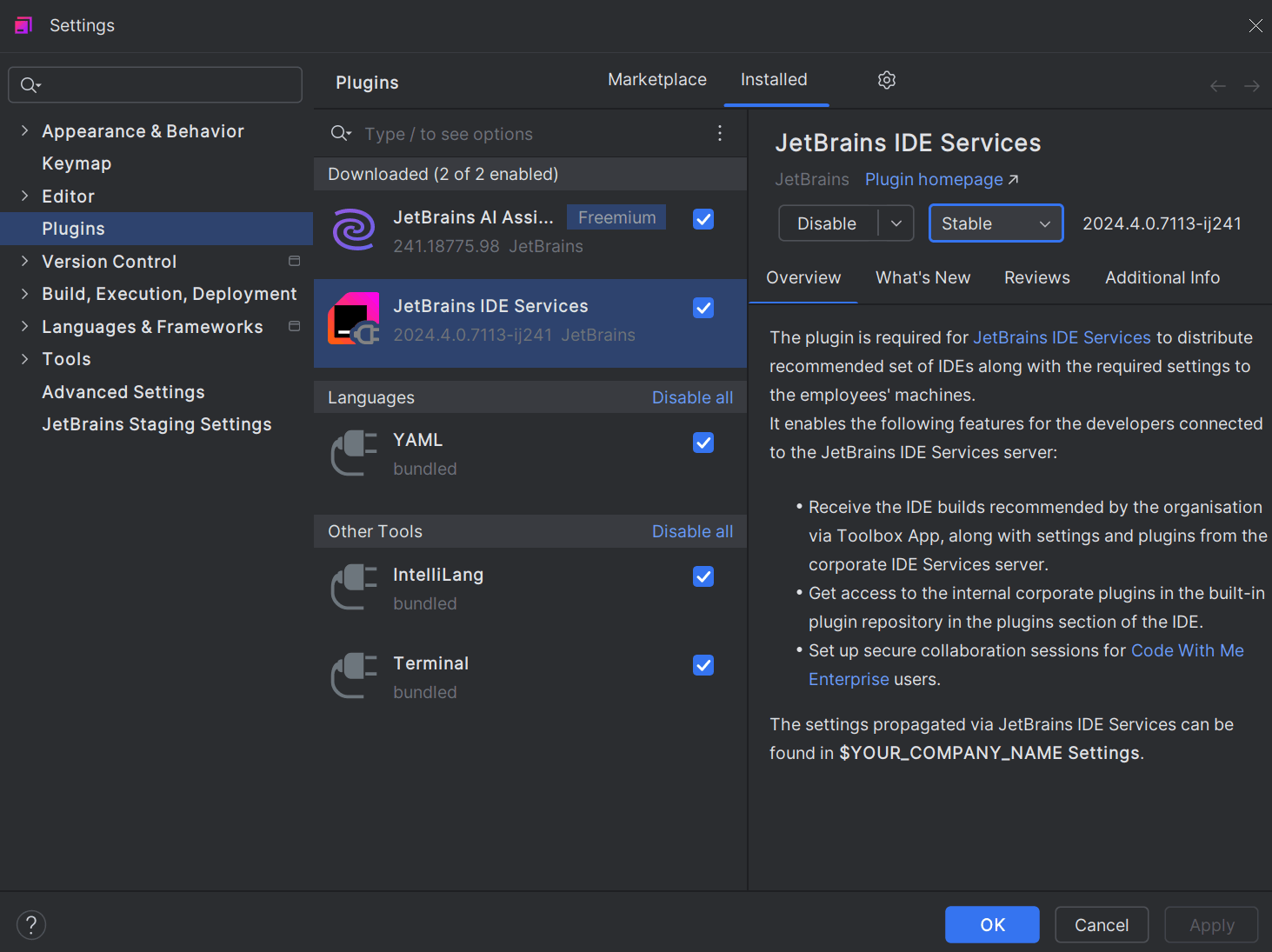Click the JetBrains AI Assistant plugin icon
Image resolution: width=1272 pixels, height=952 pixels.
354,230
